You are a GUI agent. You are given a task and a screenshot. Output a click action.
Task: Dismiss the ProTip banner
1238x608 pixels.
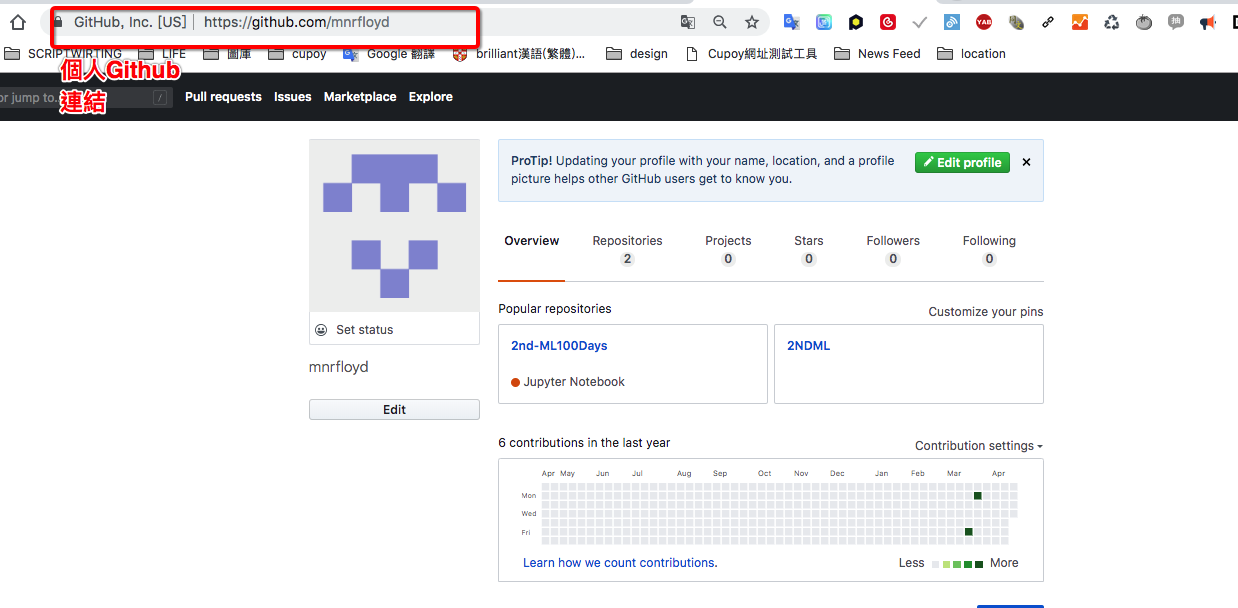[1026, 162]
